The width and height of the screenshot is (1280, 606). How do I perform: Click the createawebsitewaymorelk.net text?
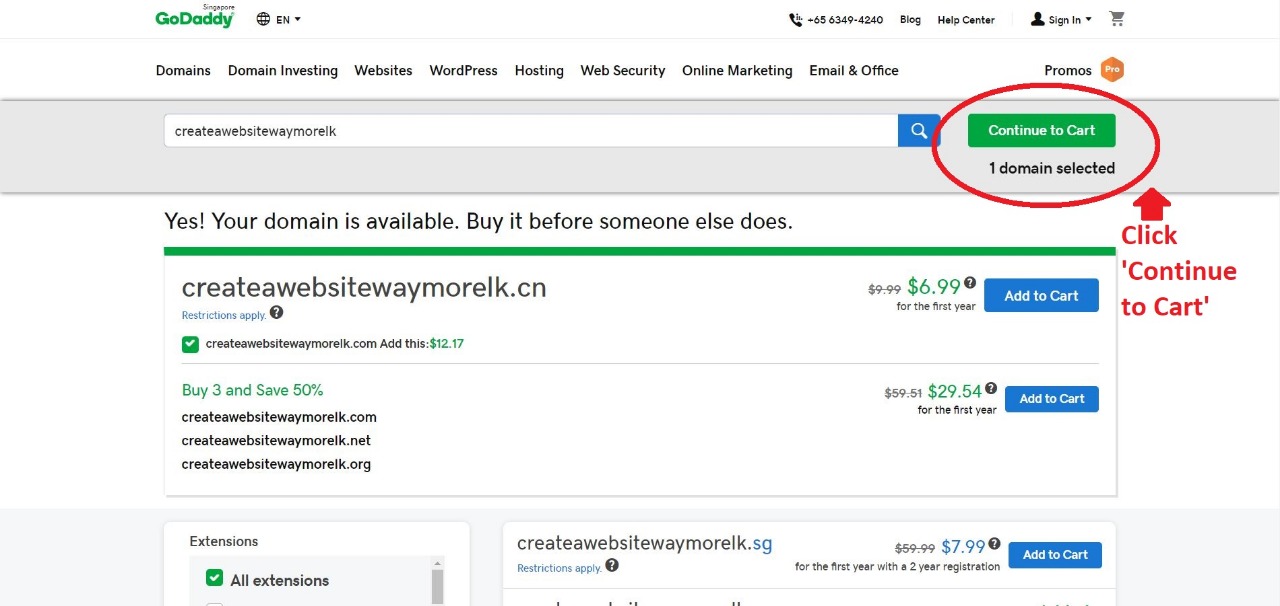(276, 441)
